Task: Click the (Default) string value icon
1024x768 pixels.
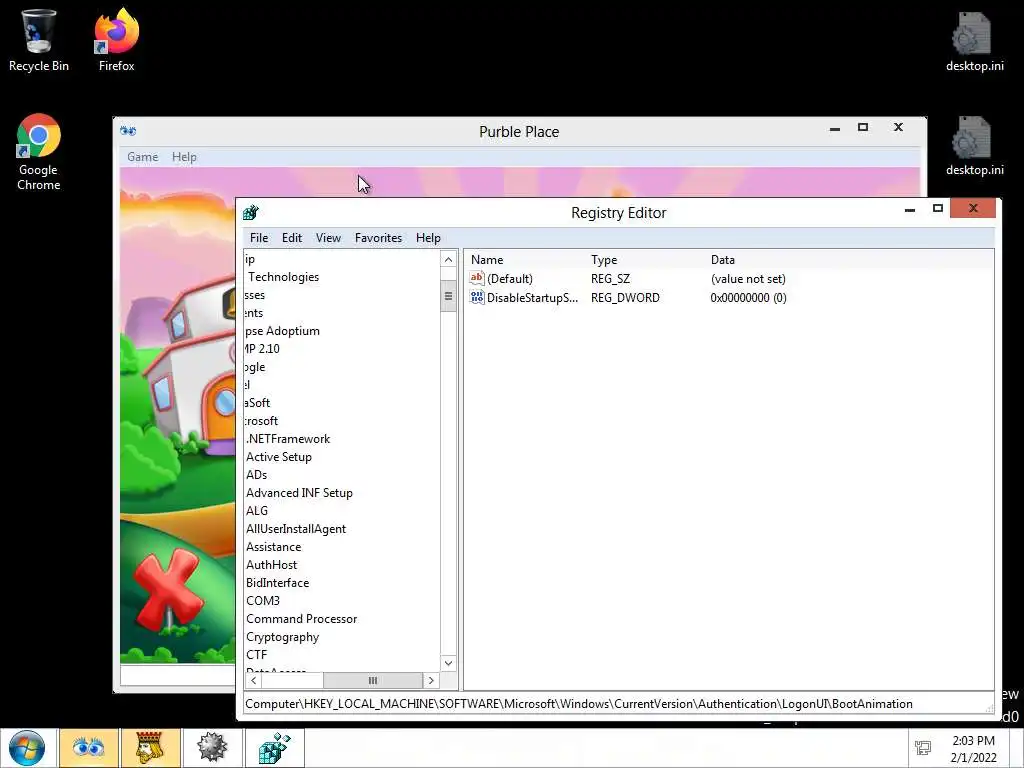Action: [x=477, y=278]
